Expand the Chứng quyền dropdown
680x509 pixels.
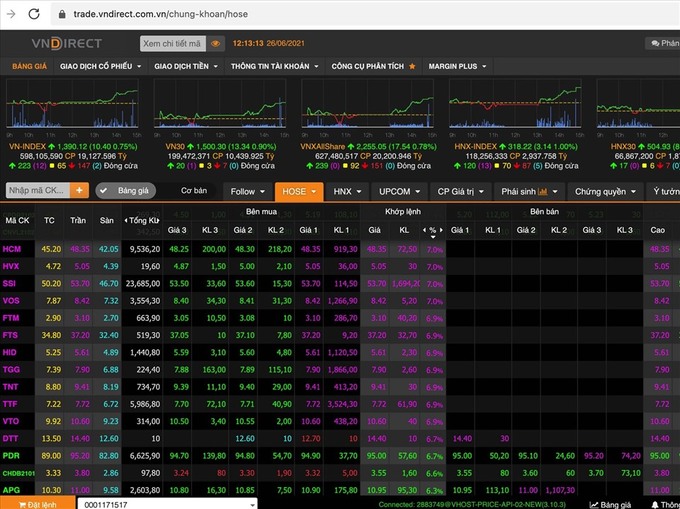(x=605, y=192)
